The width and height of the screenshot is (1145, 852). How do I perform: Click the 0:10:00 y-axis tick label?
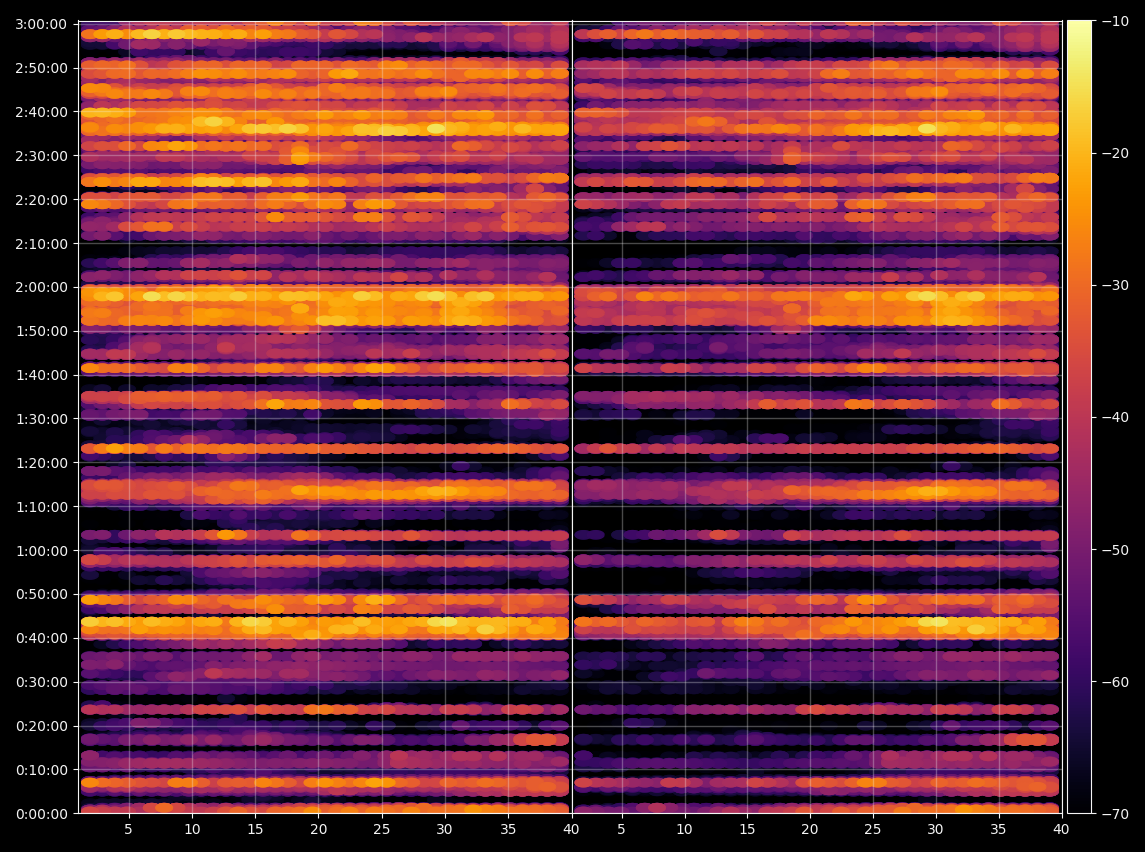41,770
